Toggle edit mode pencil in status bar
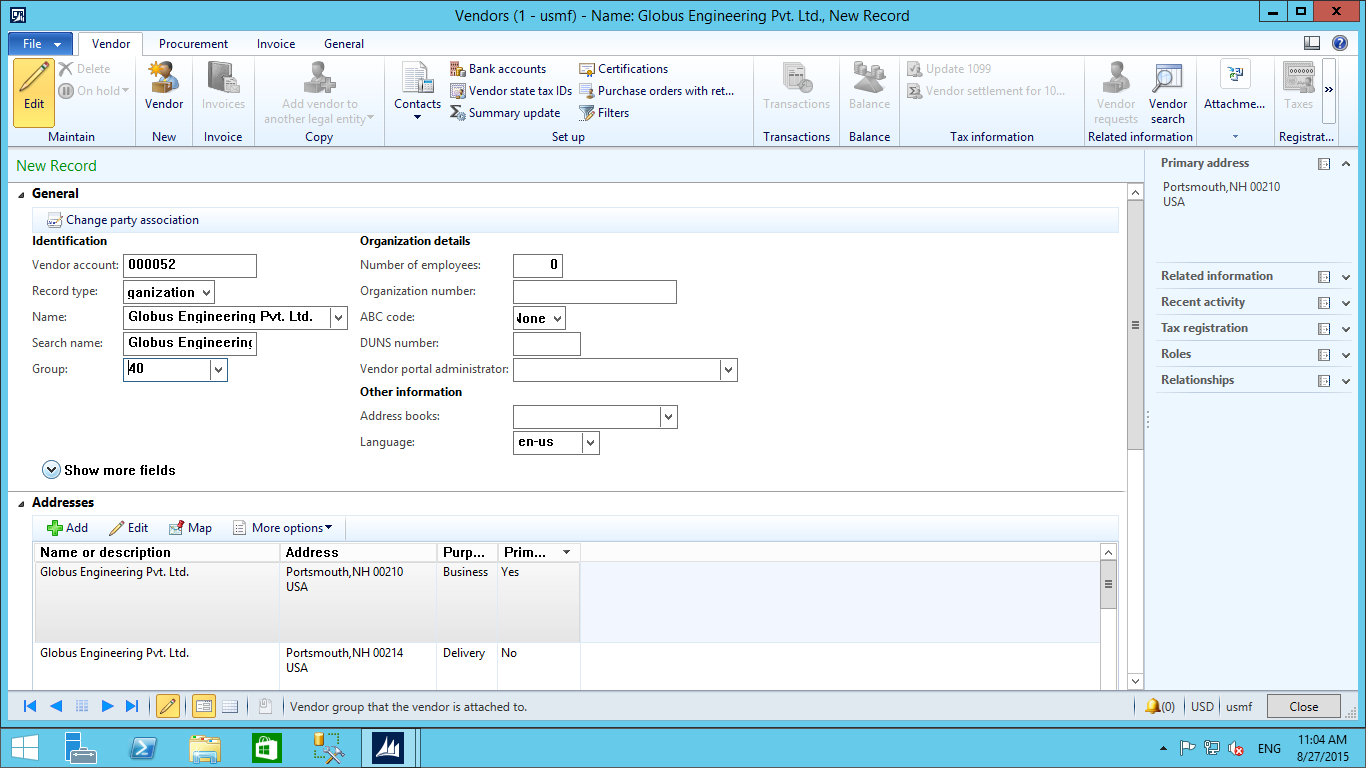The height and width of the screenshot is (768, 1366). tap(168, 706)
